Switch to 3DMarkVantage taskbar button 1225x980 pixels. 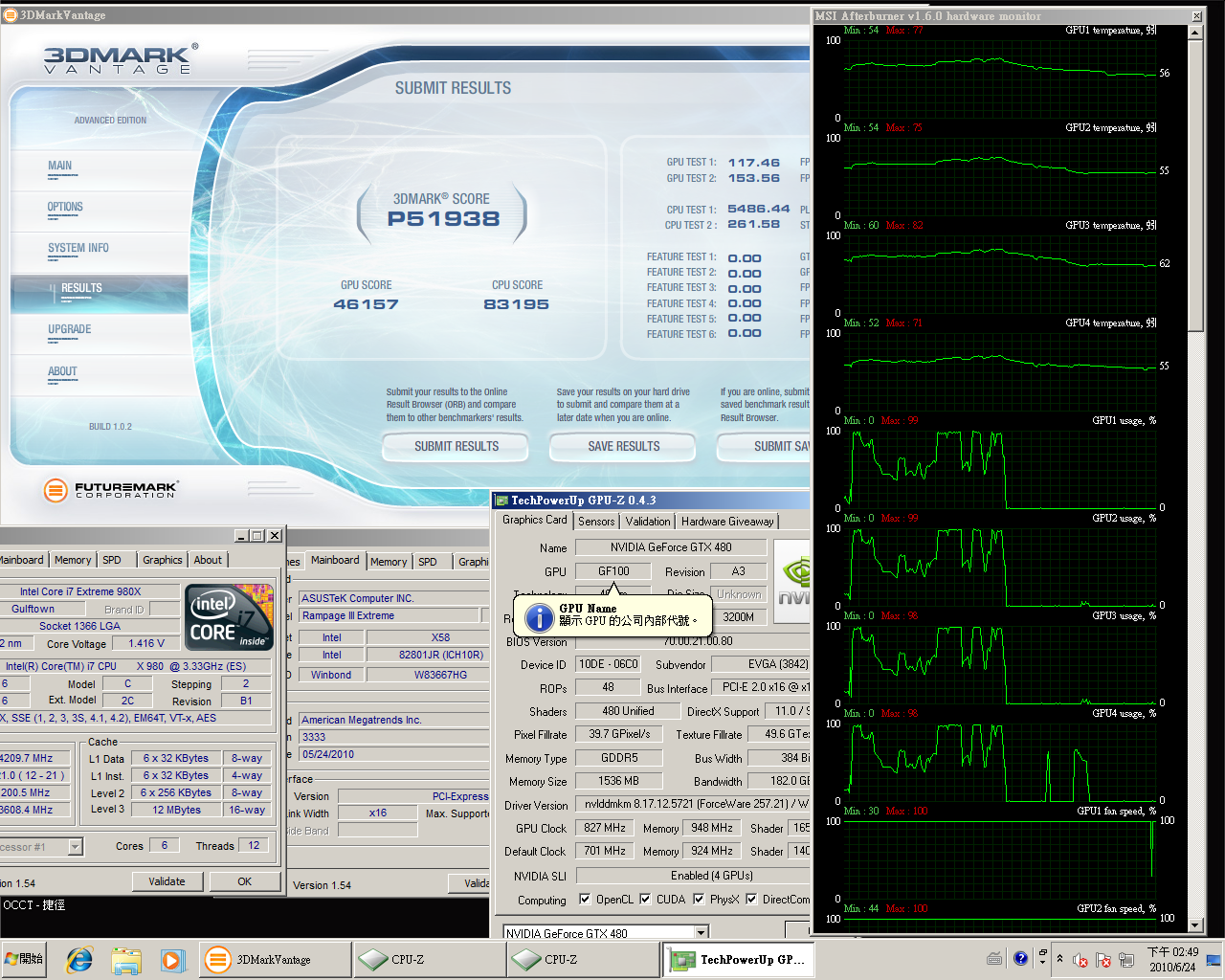[x=276, y=959]
